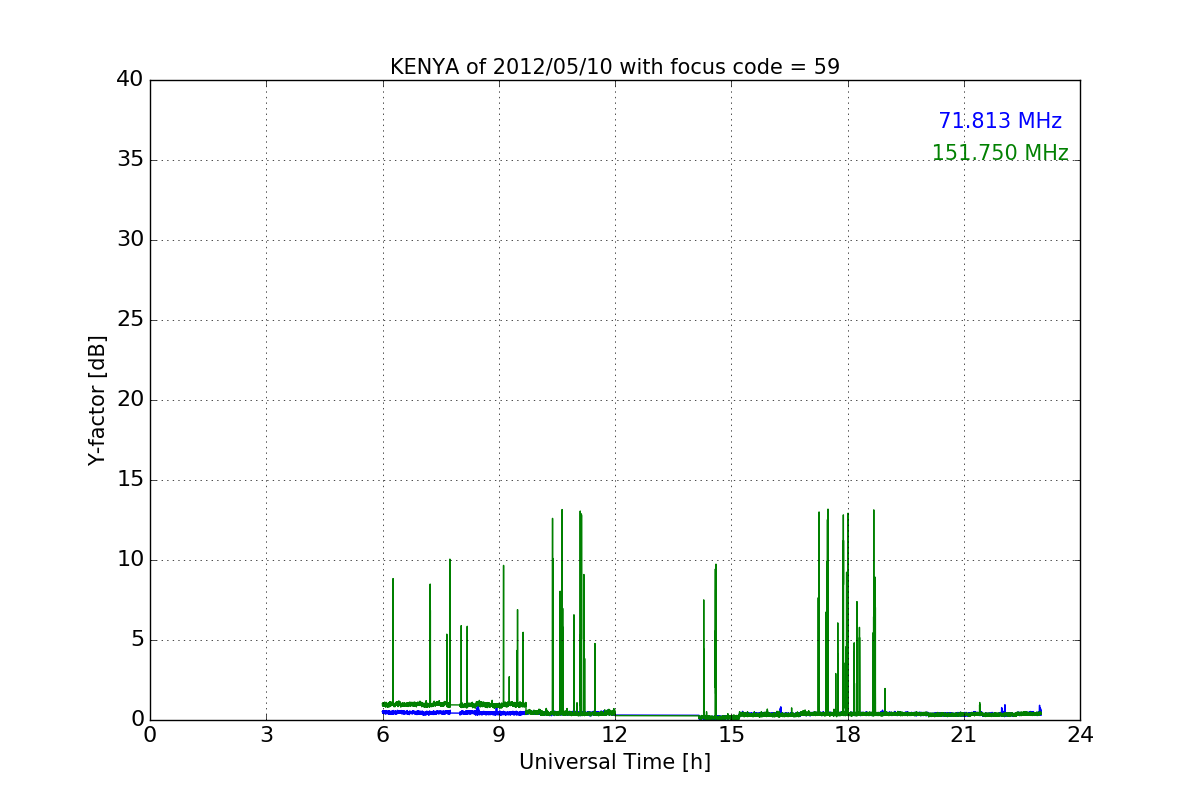Click the y-axis tick label 30

pos(130,240)
